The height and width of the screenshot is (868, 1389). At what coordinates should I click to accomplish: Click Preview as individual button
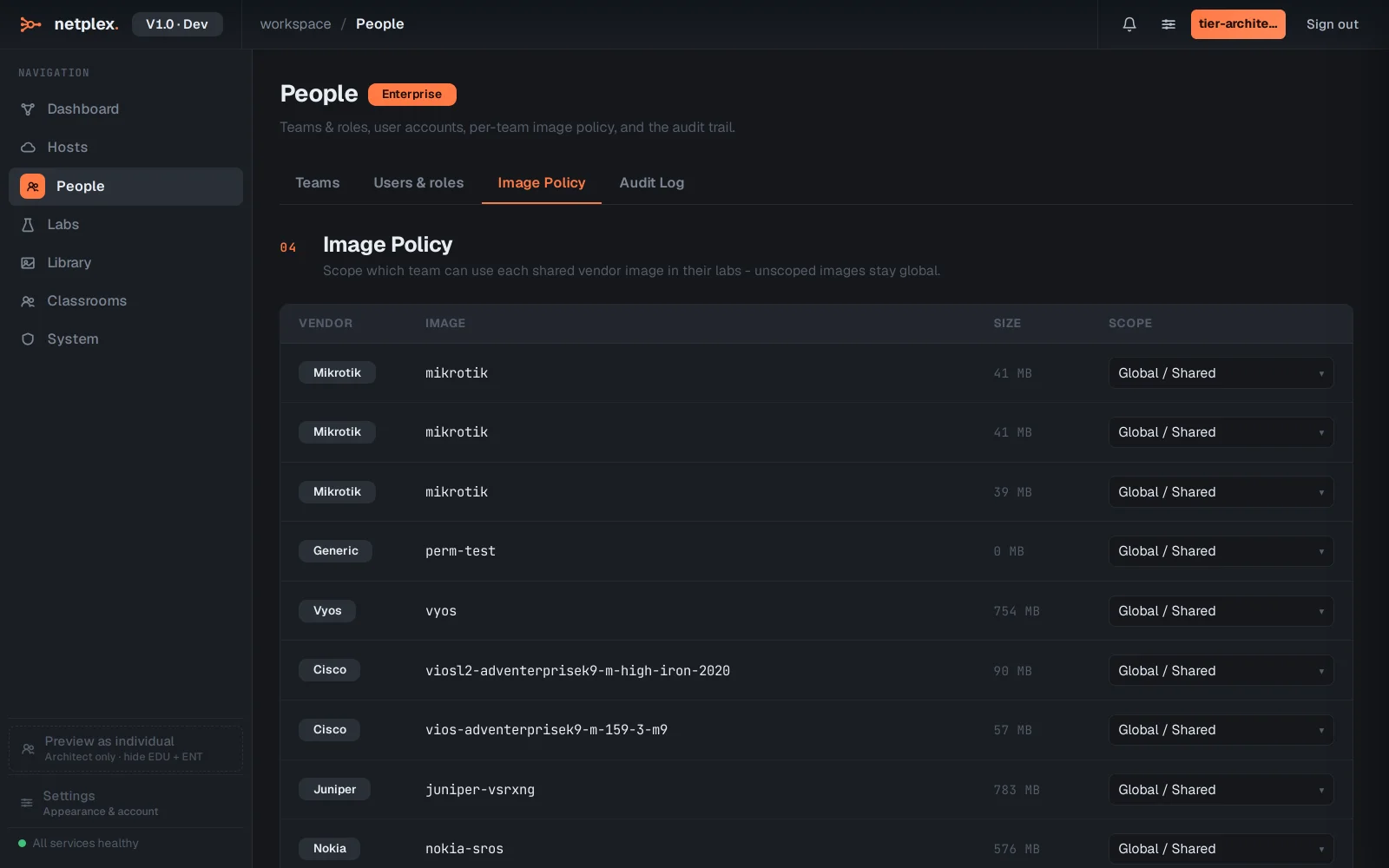(x=126, y=748)
